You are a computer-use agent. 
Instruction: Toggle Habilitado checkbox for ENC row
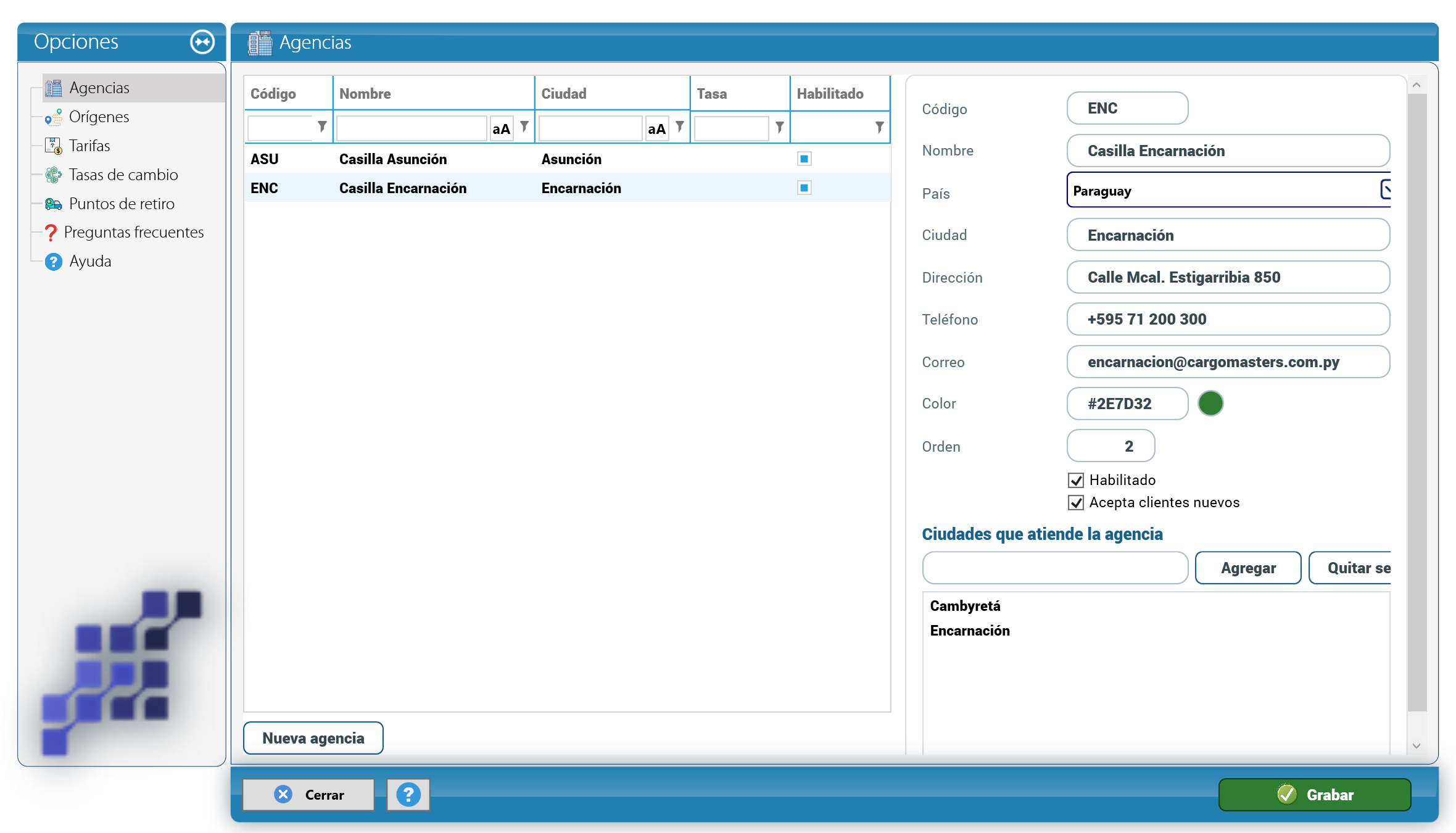click(x=805, y=188)
